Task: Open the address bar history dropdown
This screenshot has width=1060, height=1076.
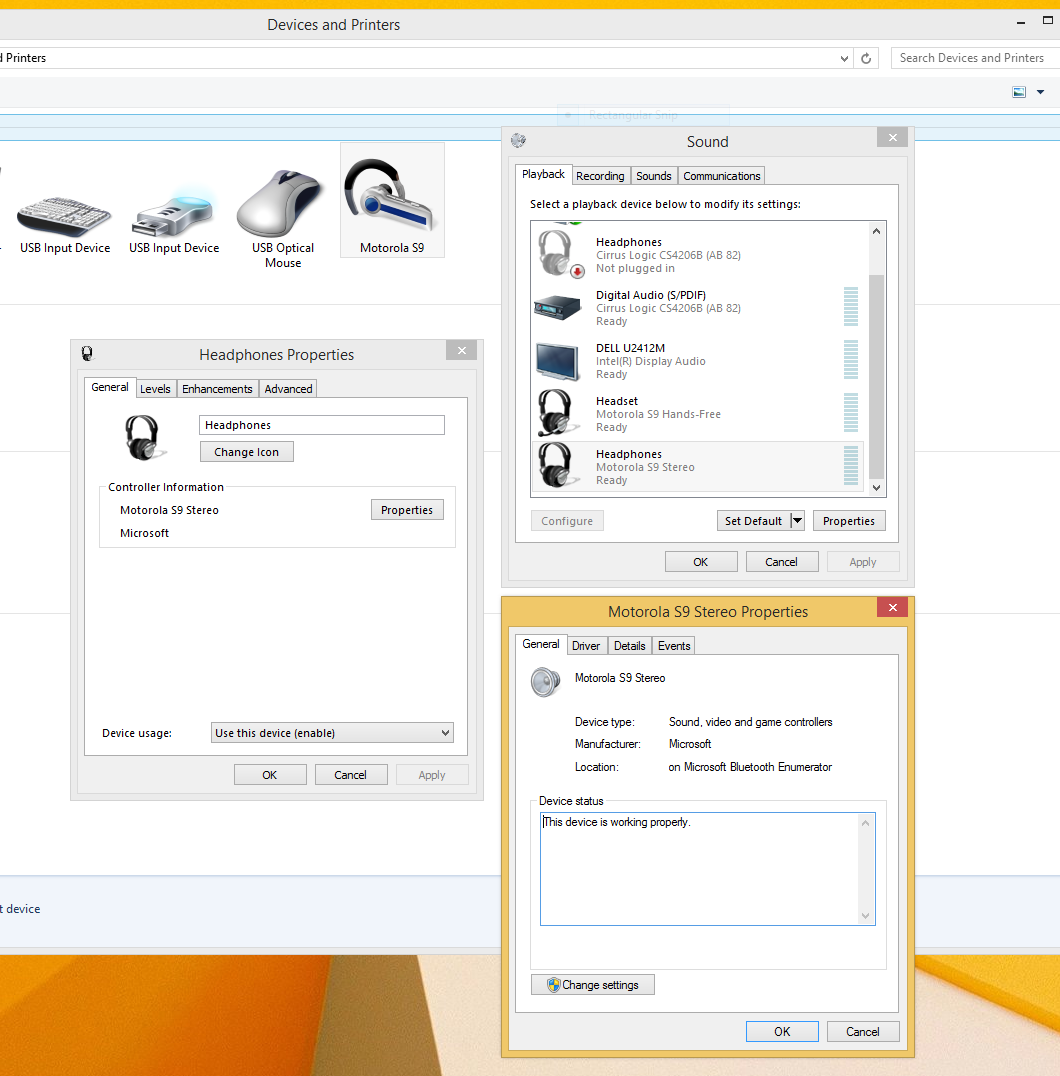Action: [845, 58]
